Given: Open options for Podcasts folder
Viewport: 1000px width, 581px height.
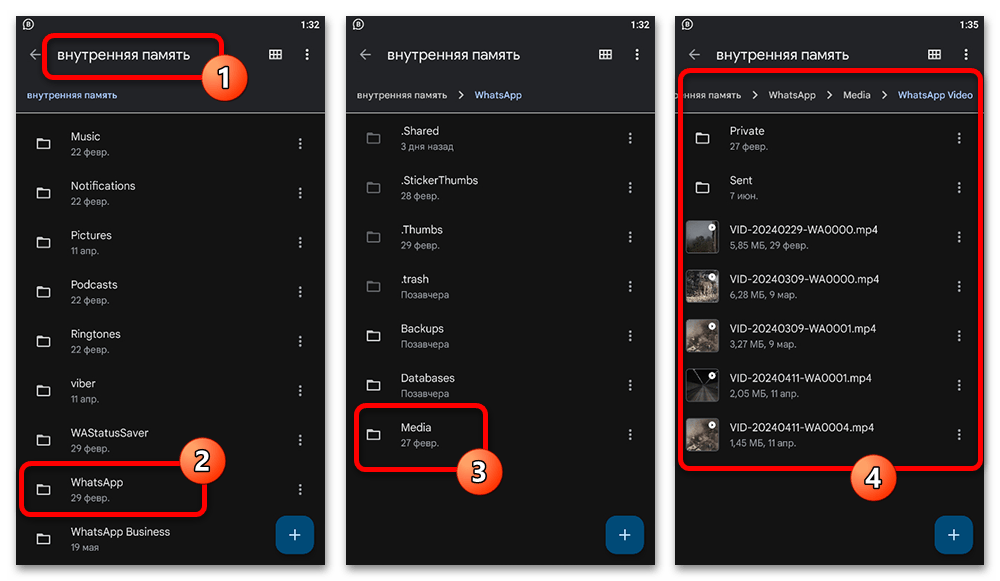Looking at the screenshot, I should [x=300, y=291].
